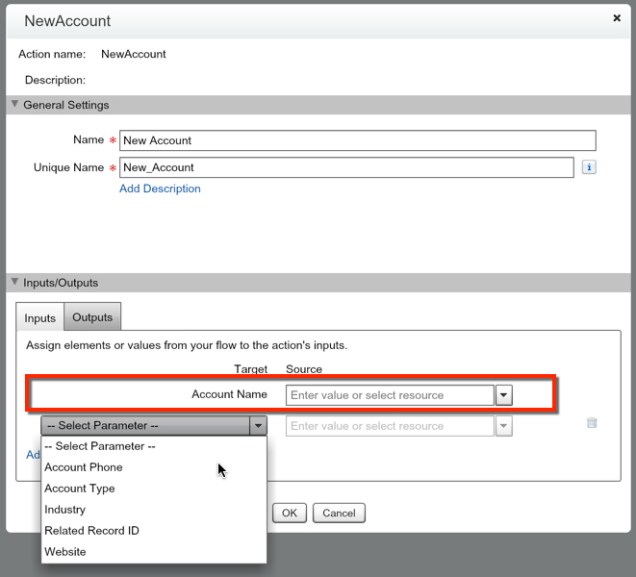Collapse the General Settings section
Image resolution: width=636 pixels, height=577 pixels.
coord(15,105)
